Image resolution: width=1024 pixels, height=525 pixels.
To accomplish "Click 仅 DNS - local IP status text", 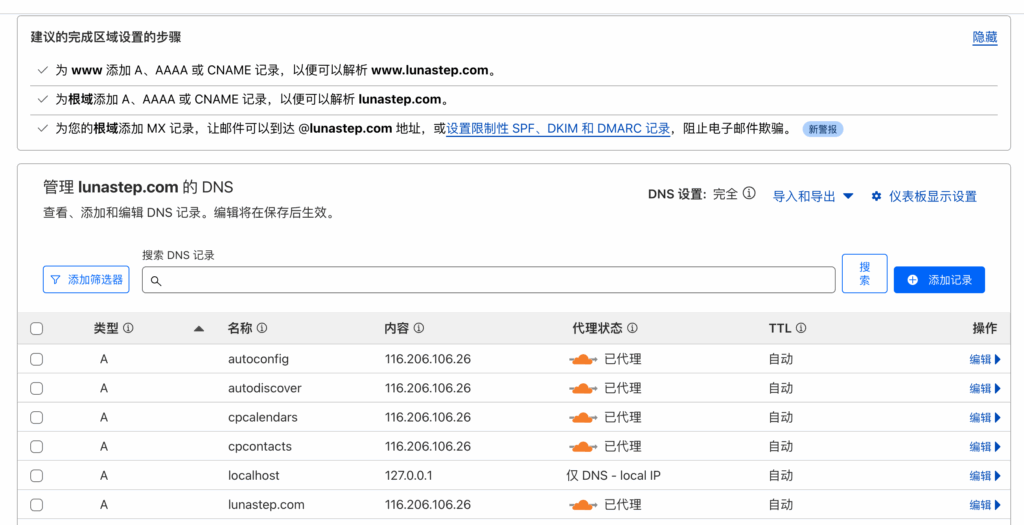I will coord(613,476).
